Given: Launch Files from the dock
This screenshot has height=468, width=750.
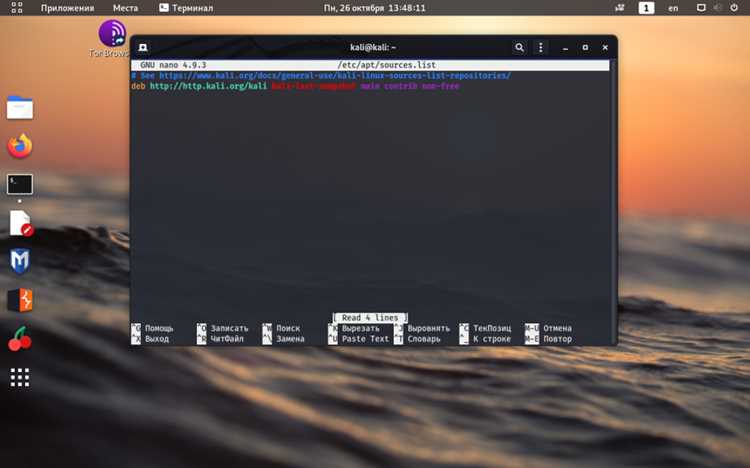Looking at the screenshot, I should pos(20,108).
